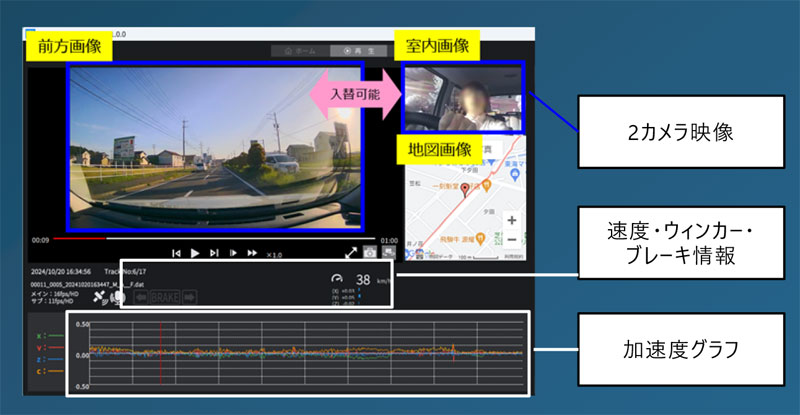Toggle the microphone audio icon
The image size is (800, 415).
click(x=118, y=297)
